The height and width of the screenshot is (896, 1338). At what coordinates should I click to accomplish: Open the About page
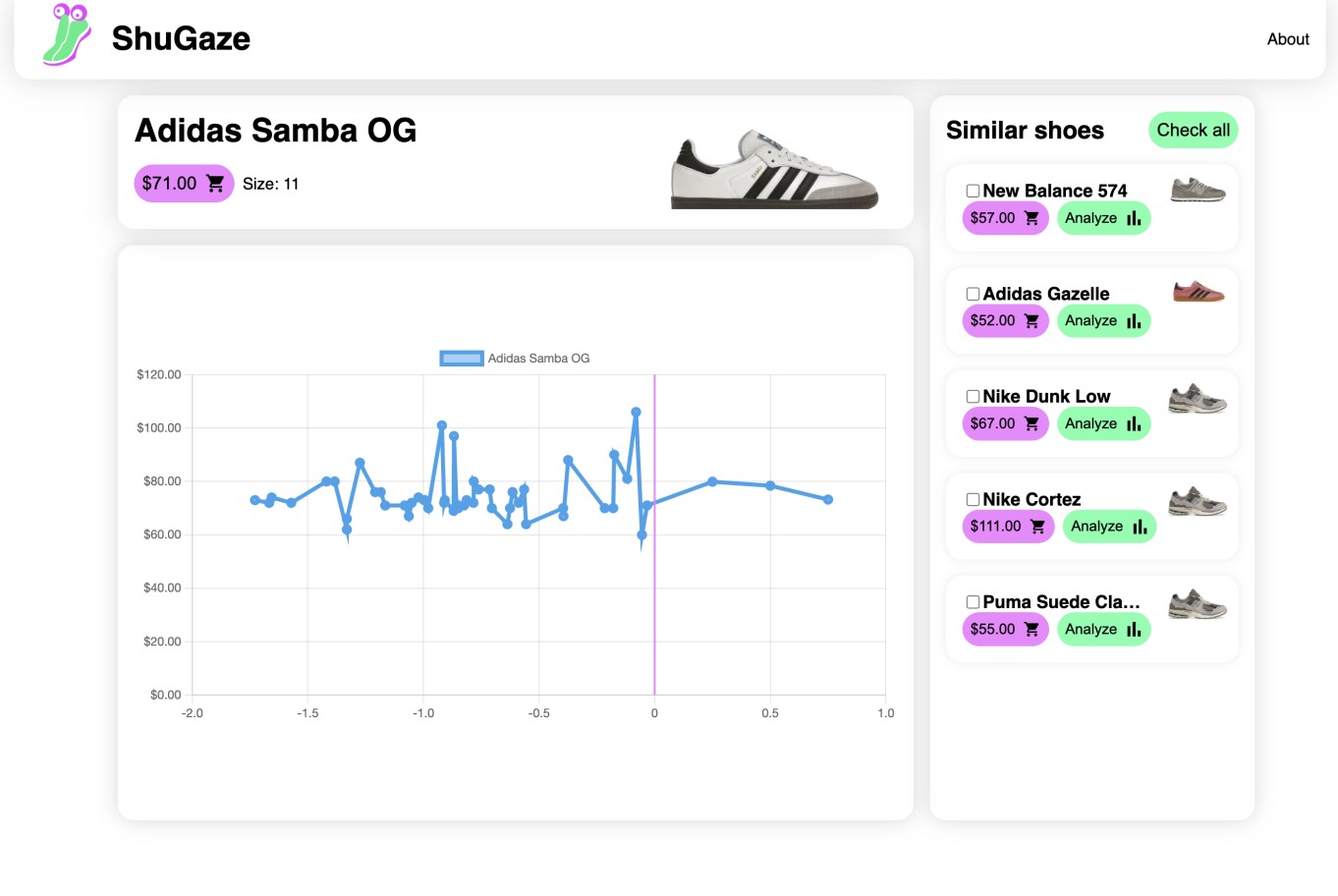point(1287,39)
